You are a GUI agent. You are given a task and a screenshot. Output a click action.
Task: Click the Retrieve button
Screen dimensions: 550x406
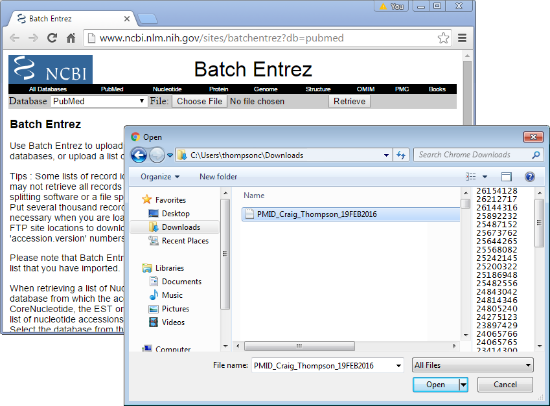point(349,101)
